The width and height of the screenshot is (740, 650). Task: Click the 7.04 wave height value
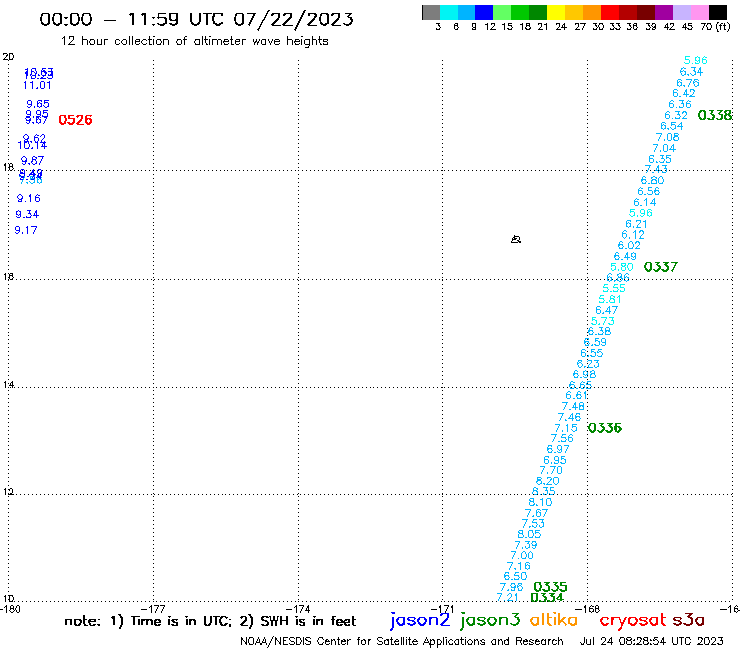click(x=664, y=148)
